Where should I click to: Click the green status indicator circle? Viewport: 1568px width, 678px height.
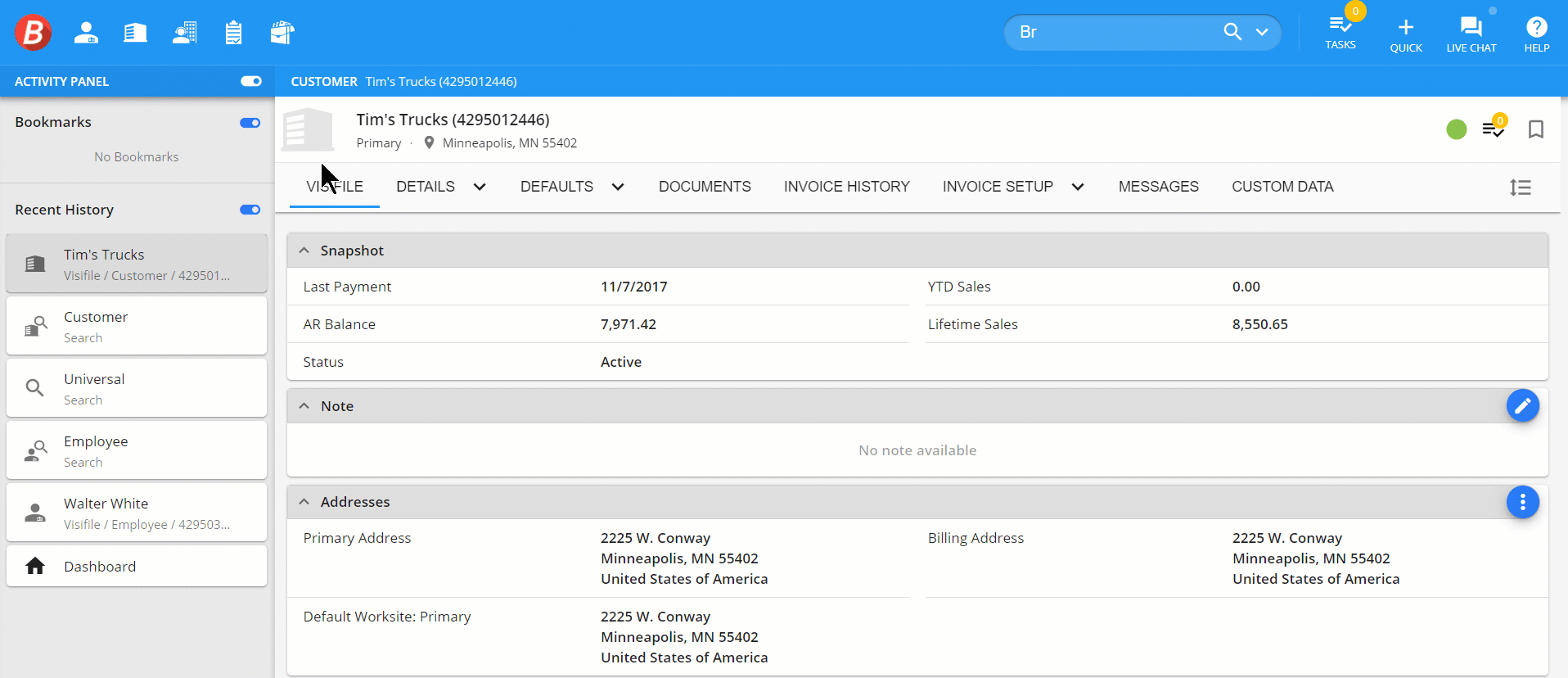(1456, 129)
